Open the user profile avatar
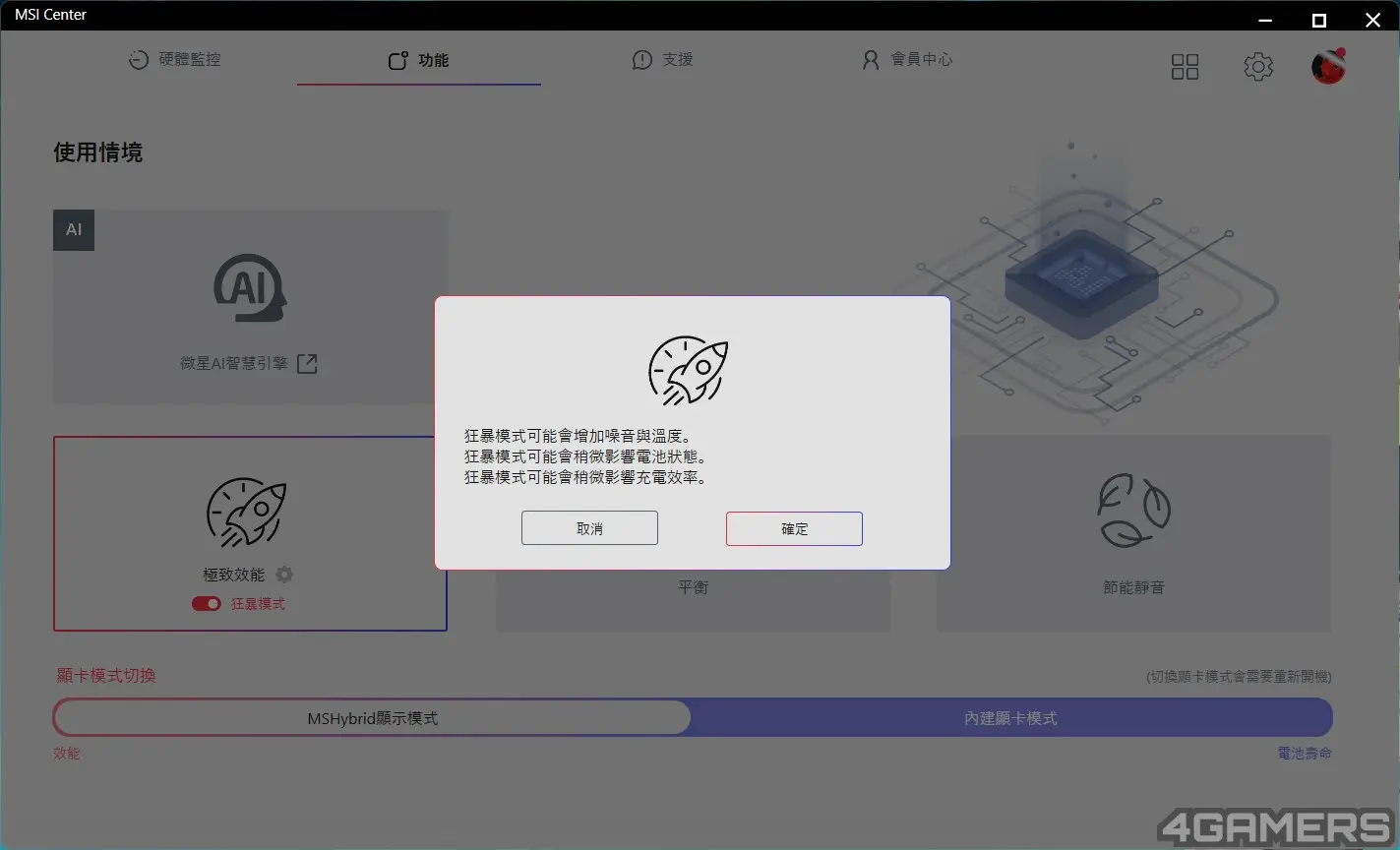This screenshot has width=1400, height=850. point(1328,66)
